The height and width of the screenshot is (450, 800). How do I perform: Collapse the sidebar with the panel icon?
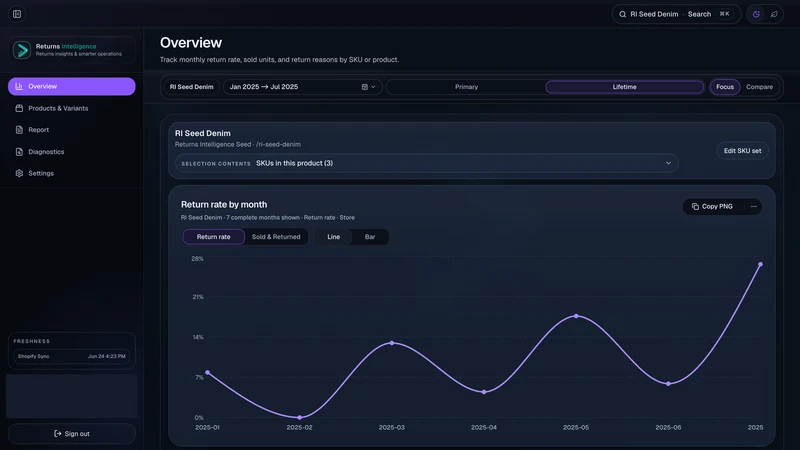(17, 14)
